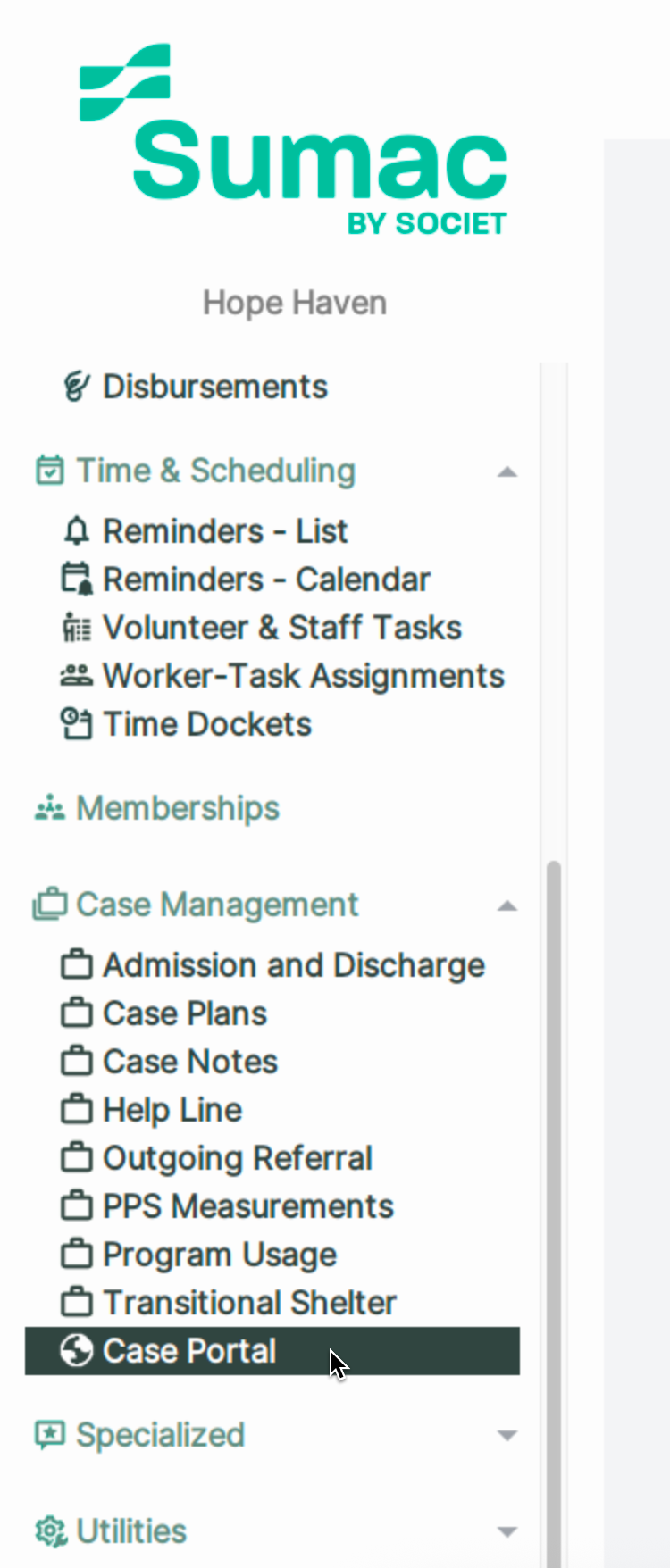Click the Volunteer & Staff Tasks icon
Image resolution: width=670 pixels, height=1568 pixels.
click(x=77, y=627)
